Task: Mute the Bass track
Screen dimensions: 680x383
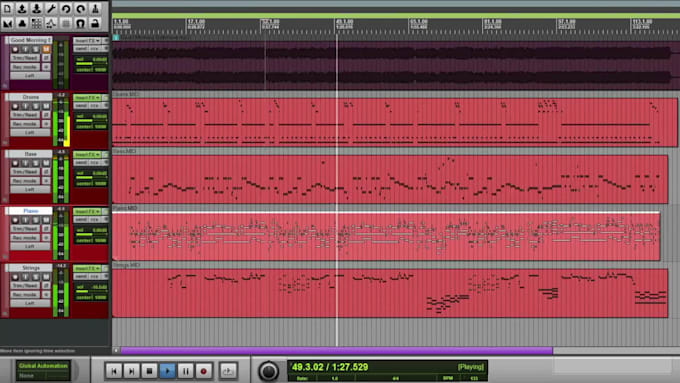Action: [46, 163]
